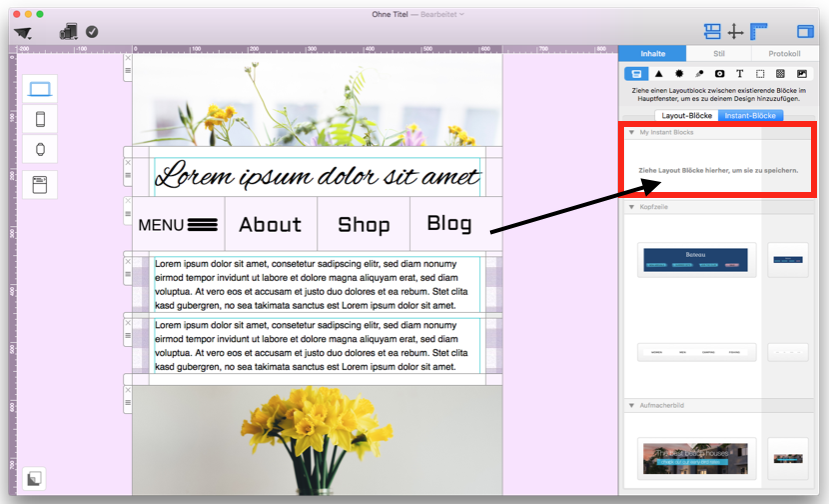The height and width of the screenshot is (504, 829).
Task: Select the texture pattern content icon
Action: 780,74
